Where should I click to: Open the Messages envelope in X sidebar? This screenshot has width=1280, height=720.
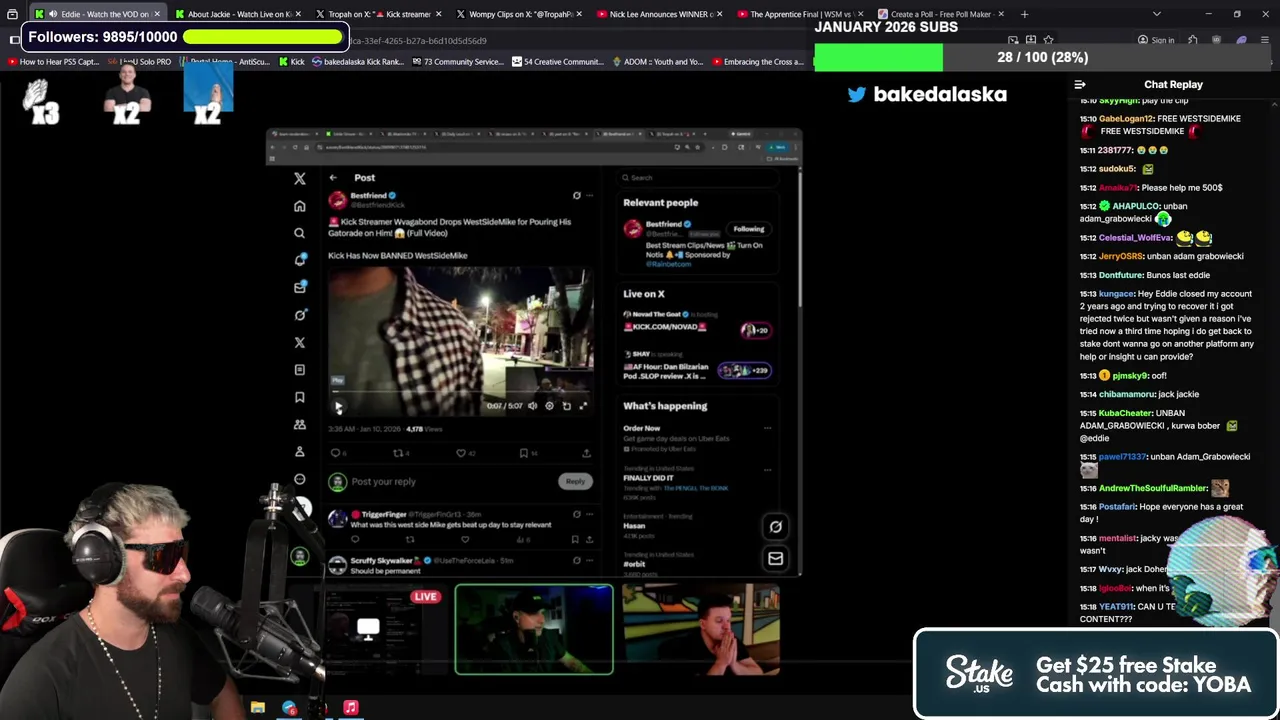(299, 287)
